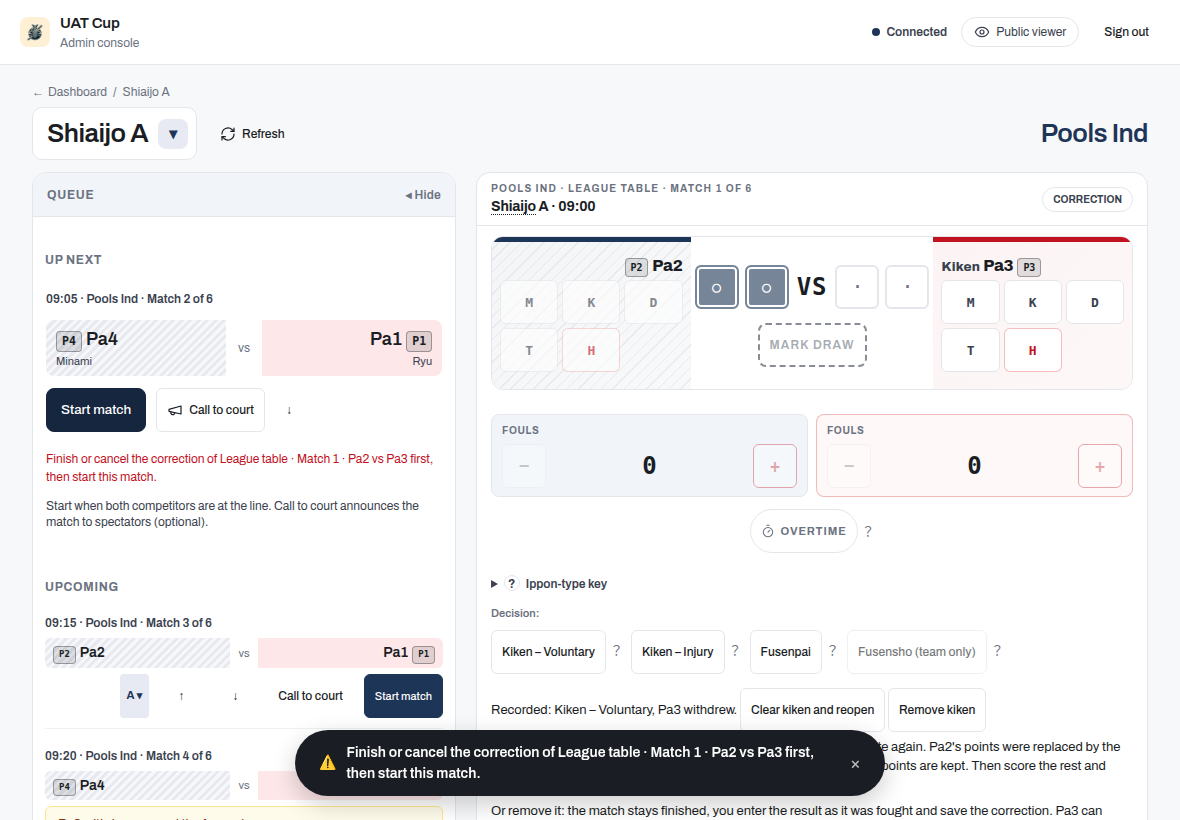Image resolution: width=1180 pixels, height=820 pixels.
Task: Dismiss the warning toast notification
Action: [x=855, y=764]
